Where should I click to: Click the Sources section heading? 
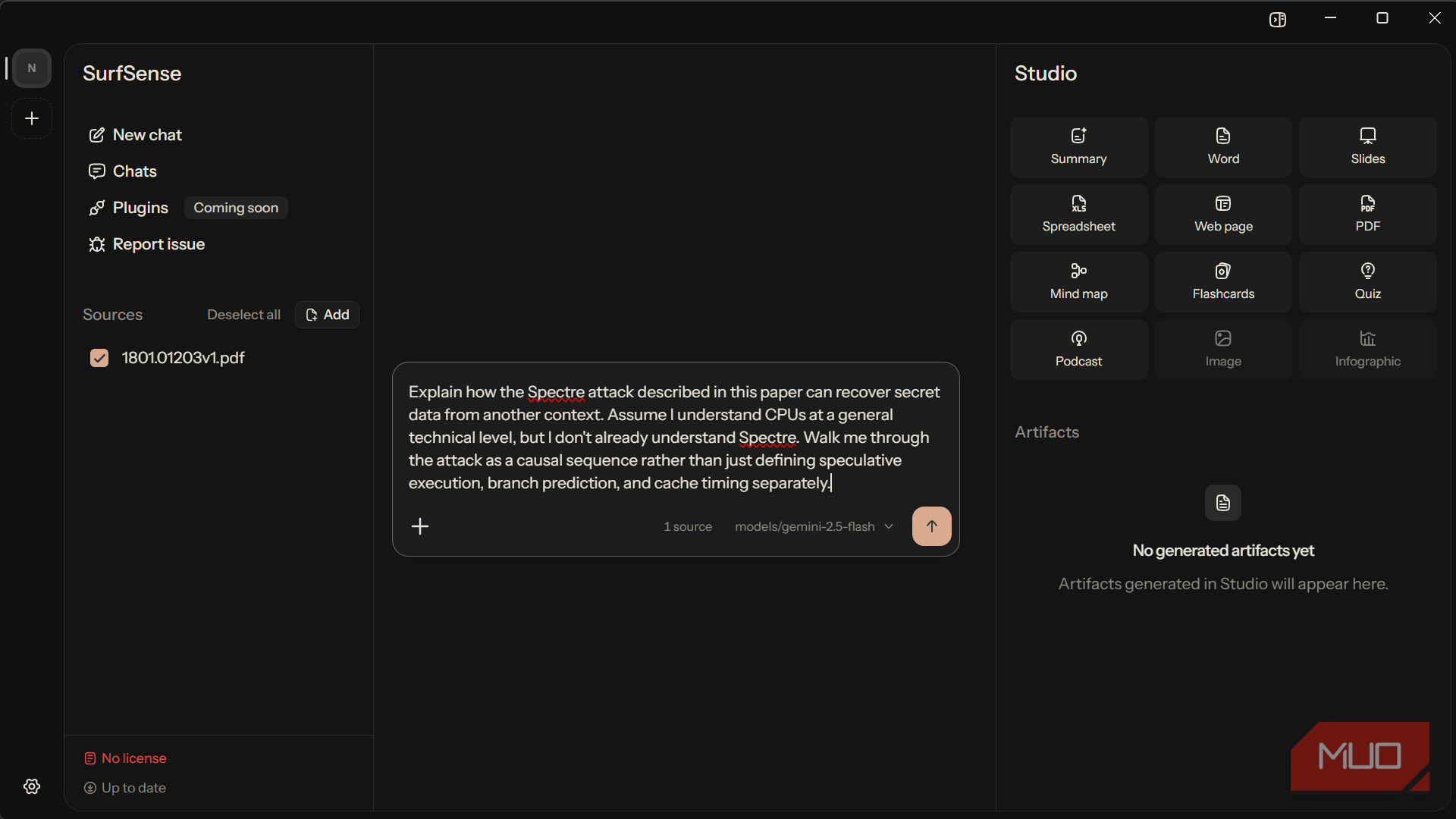(112, 315)
